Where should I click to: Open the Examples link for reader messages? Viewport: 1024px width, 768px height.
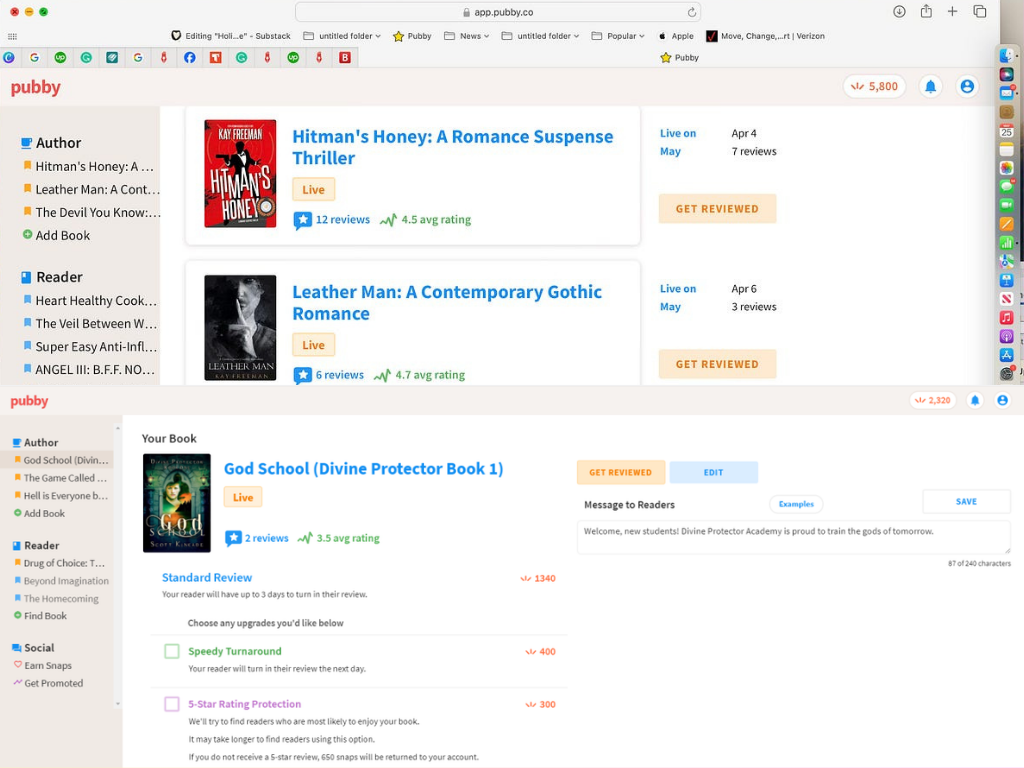pos(796,504)
